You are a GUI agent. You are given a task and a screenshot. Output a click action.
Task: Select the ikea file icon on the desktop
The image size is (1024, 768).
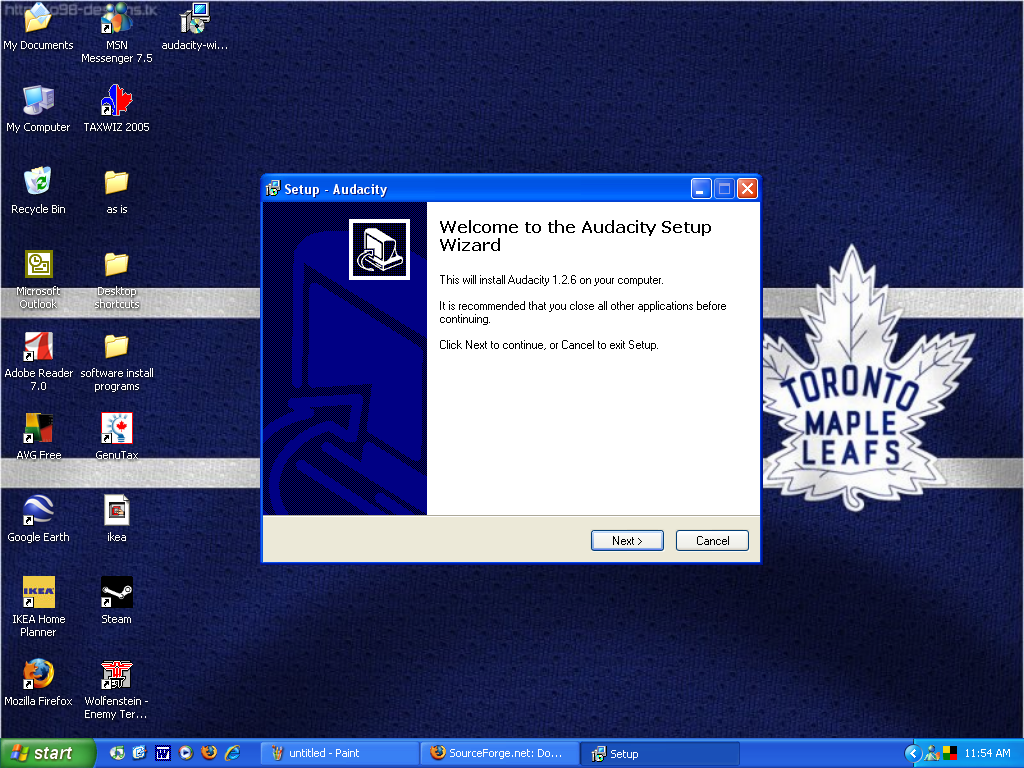click(117, 519)
